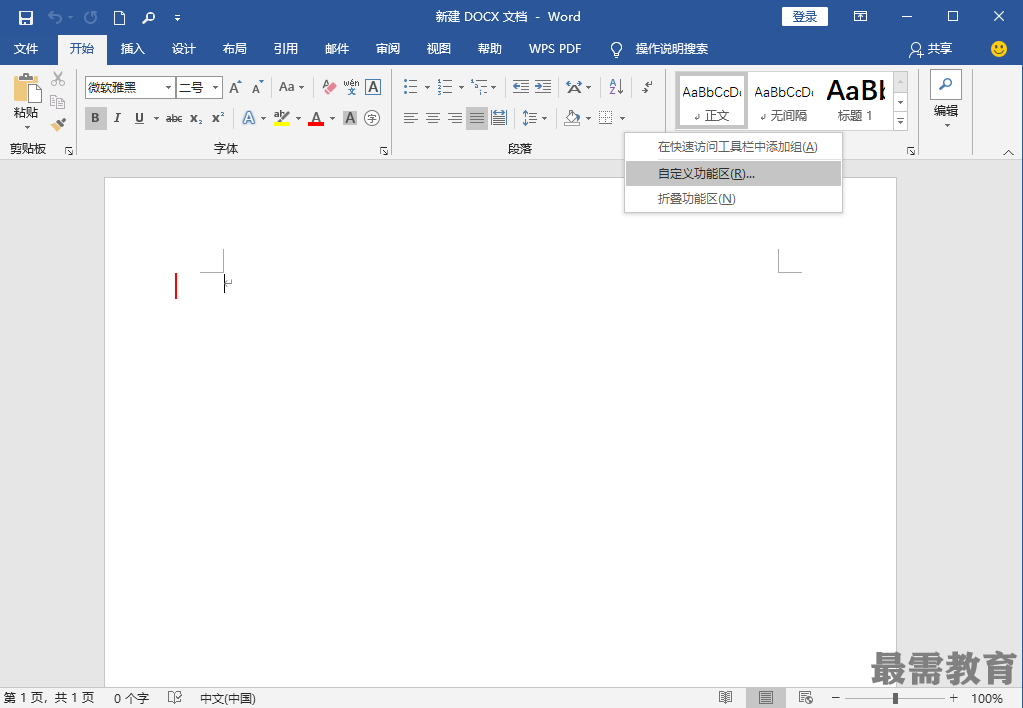1023x708 pixels.
Task: Open the numbered list style dropdown arrow
Action: point(461,87)
